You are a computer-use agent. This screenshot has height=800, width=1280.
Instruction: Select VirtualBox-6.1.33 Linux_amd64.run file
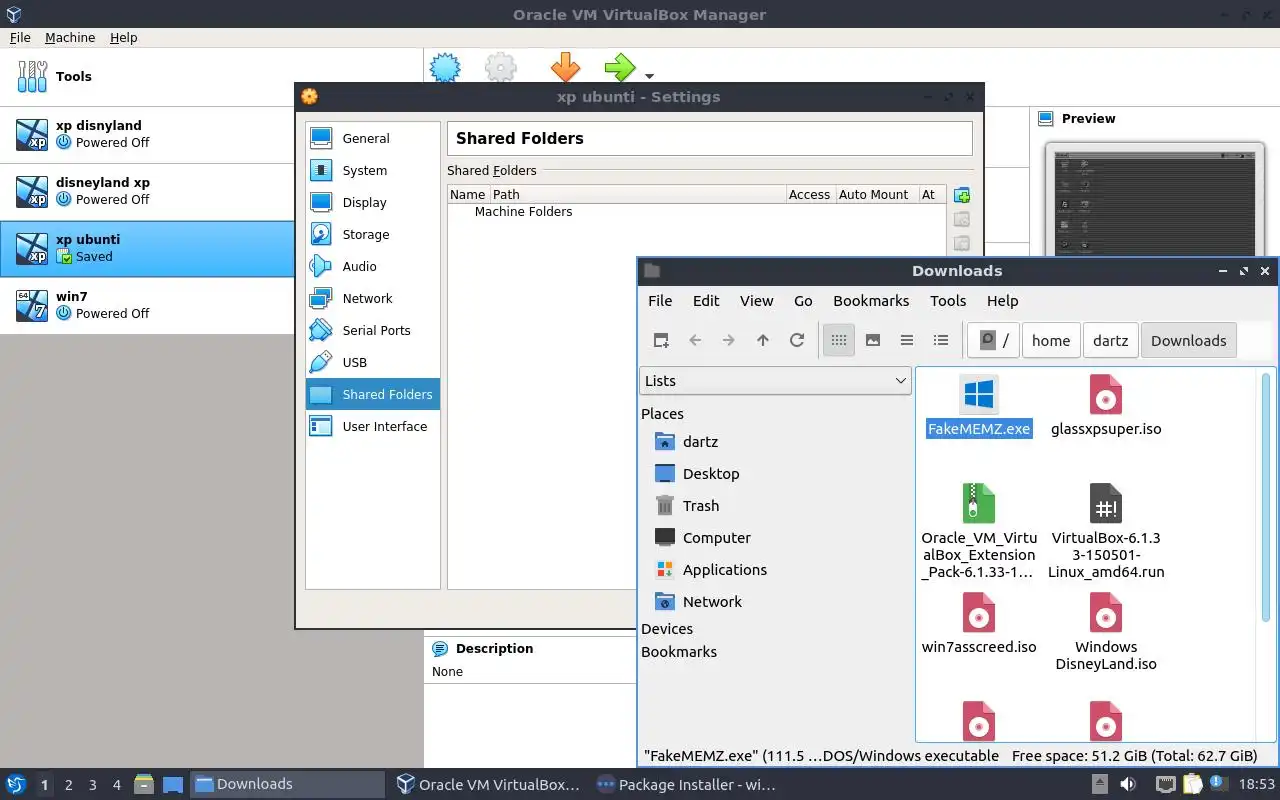[x=1106, y=531]
